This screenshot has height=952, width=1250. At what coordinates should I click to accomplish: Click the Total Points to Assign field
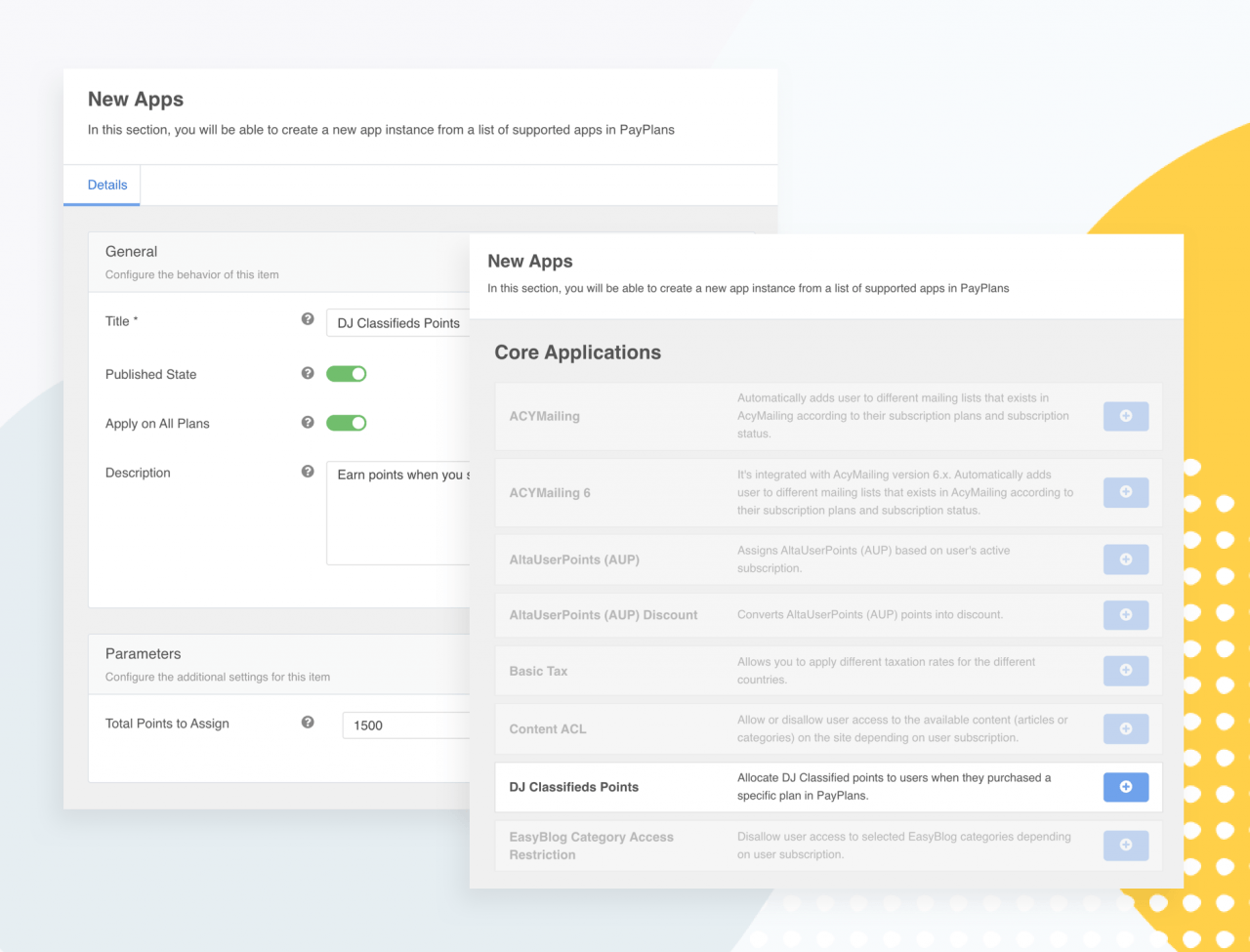pyautogui.click(x=406, y=725)
